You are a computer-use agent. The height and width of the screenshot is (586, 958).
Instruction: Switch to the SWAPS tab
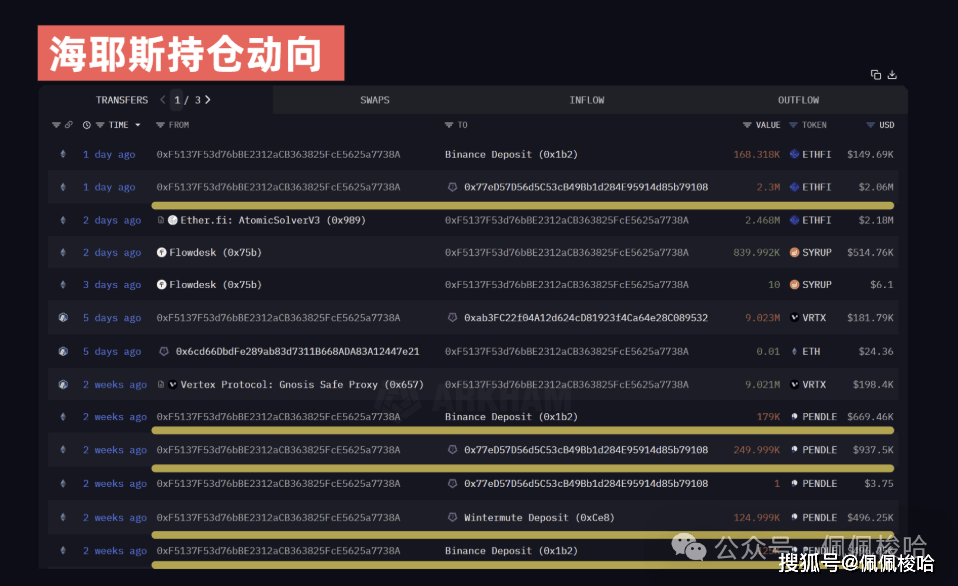click(x=375, y=100)
